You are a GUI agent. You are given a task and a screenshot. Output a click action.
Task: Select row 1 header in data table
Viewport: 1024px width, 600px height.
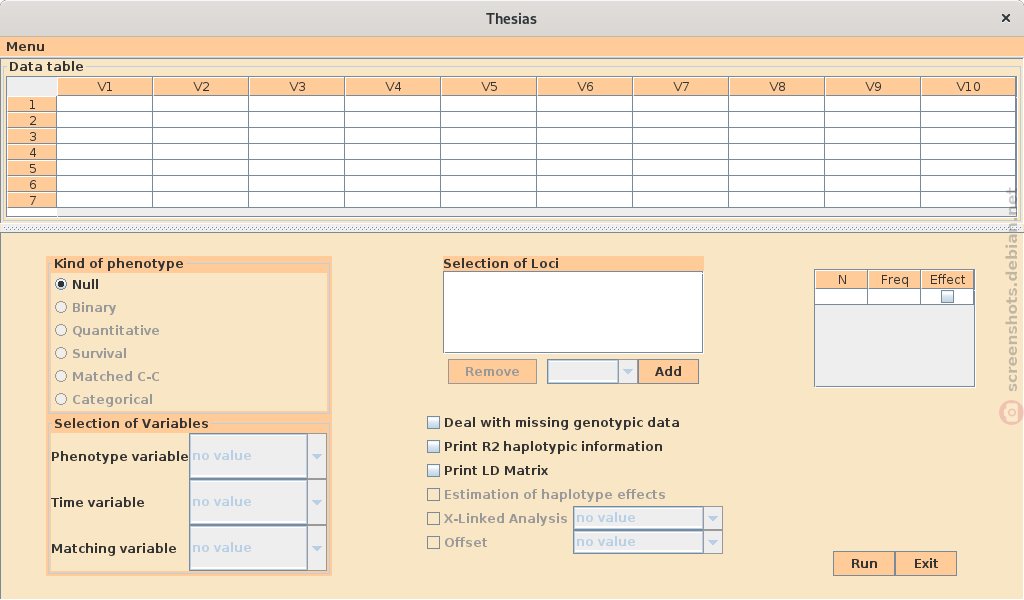coord(32,104)
